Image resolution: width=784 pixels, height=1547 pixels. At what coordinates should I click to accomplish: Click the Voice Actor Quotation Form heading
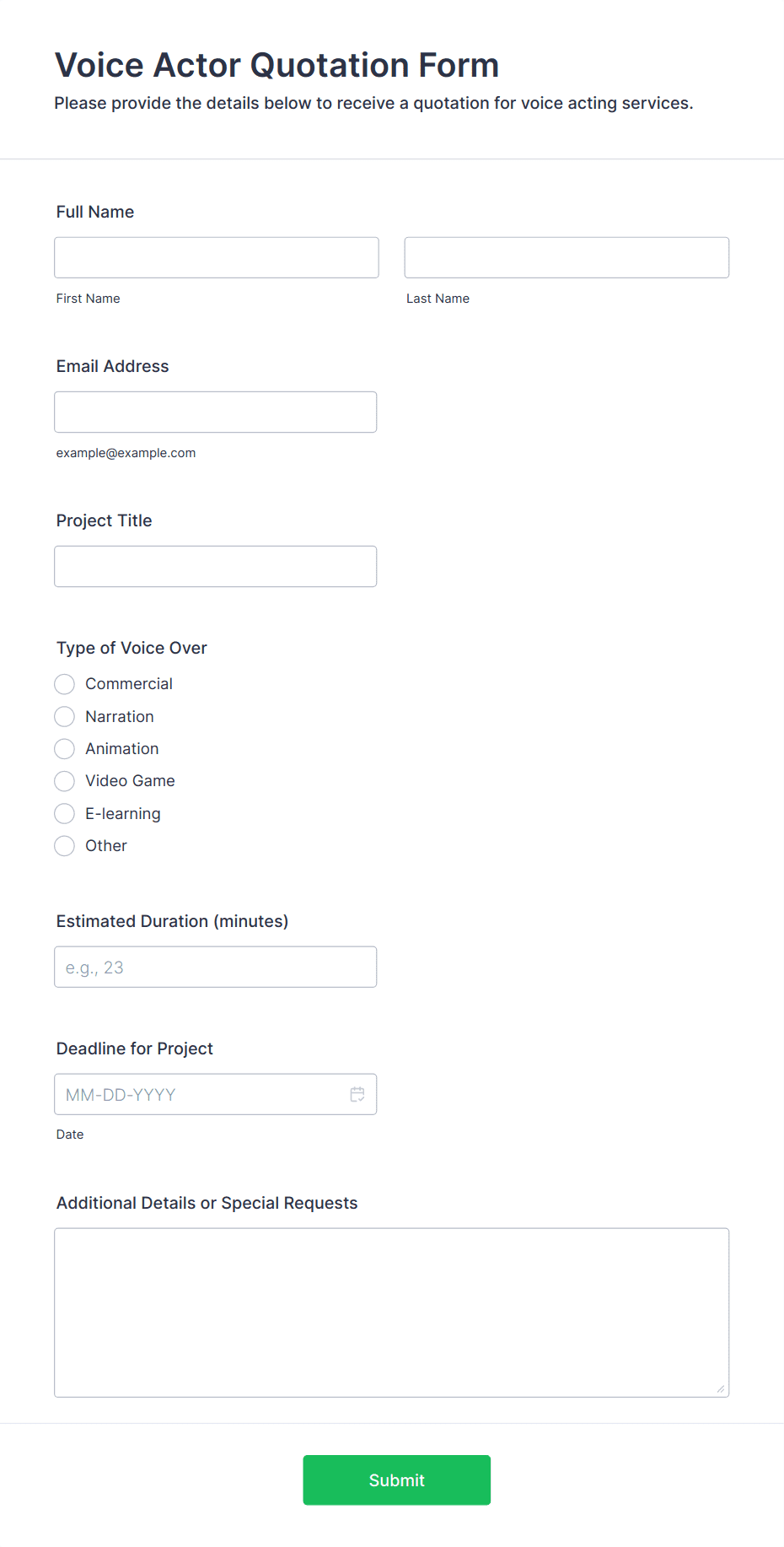(x=277, y=65)
